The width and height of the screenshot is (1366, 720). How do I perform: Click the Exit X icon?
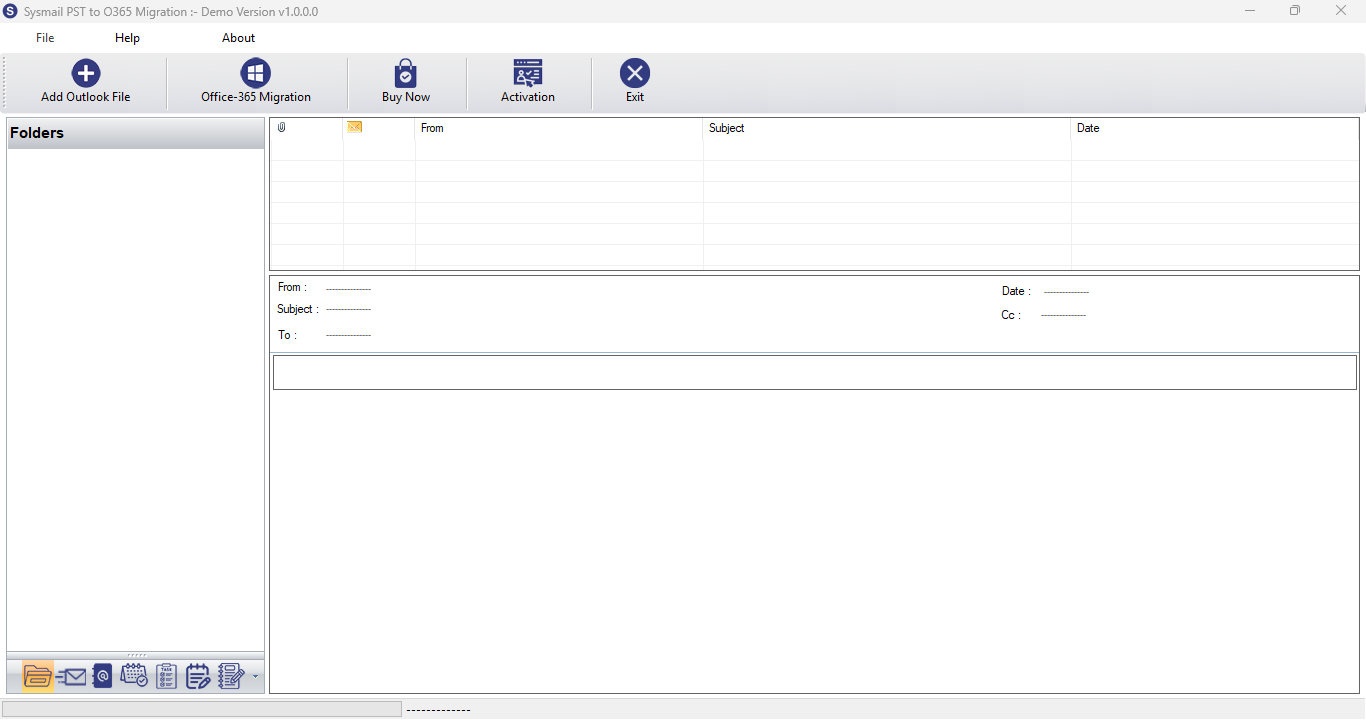coord(635,73)
